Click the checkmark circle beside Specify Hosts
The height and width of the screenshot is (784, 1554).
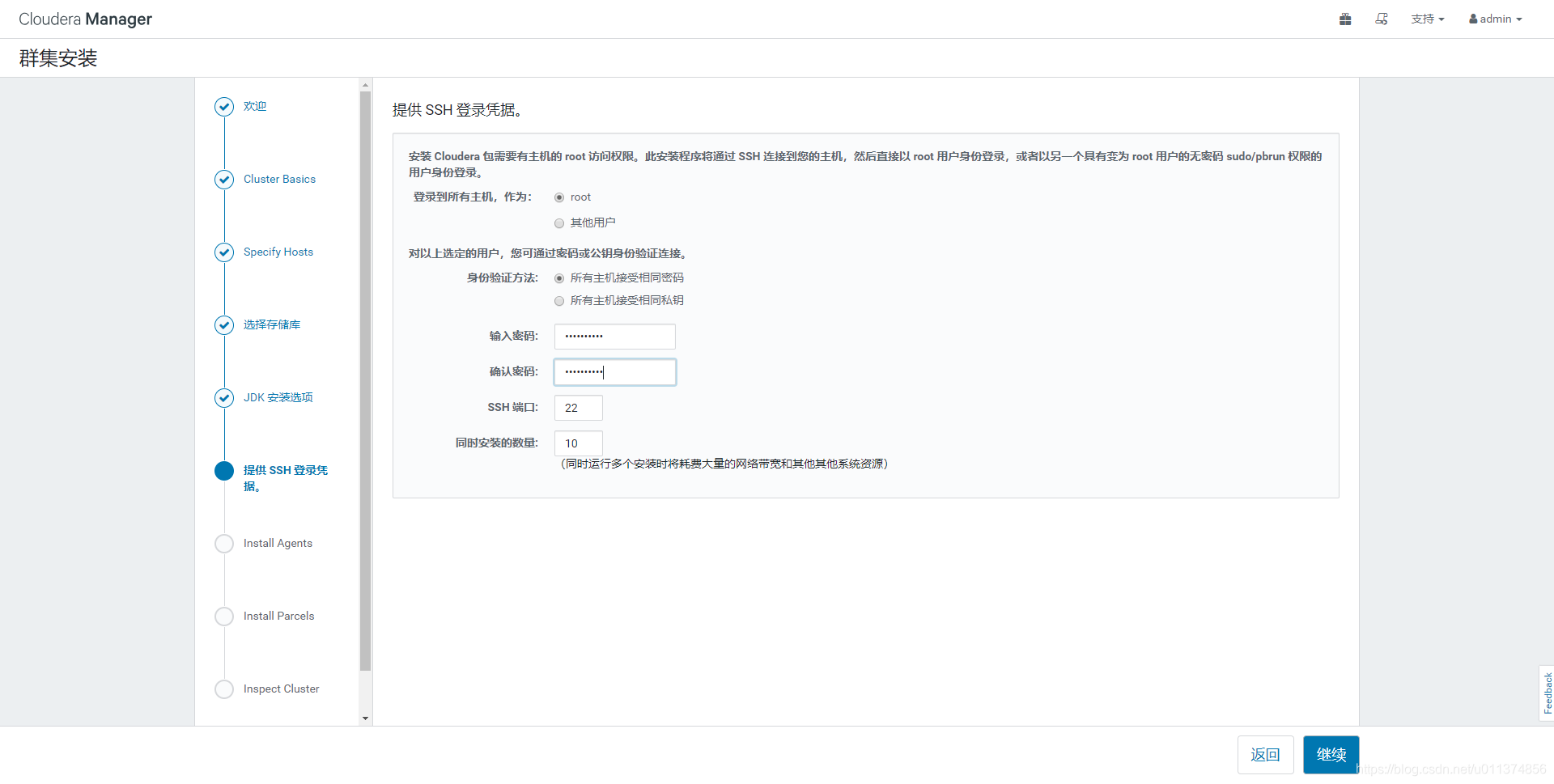tap(224, 252)
